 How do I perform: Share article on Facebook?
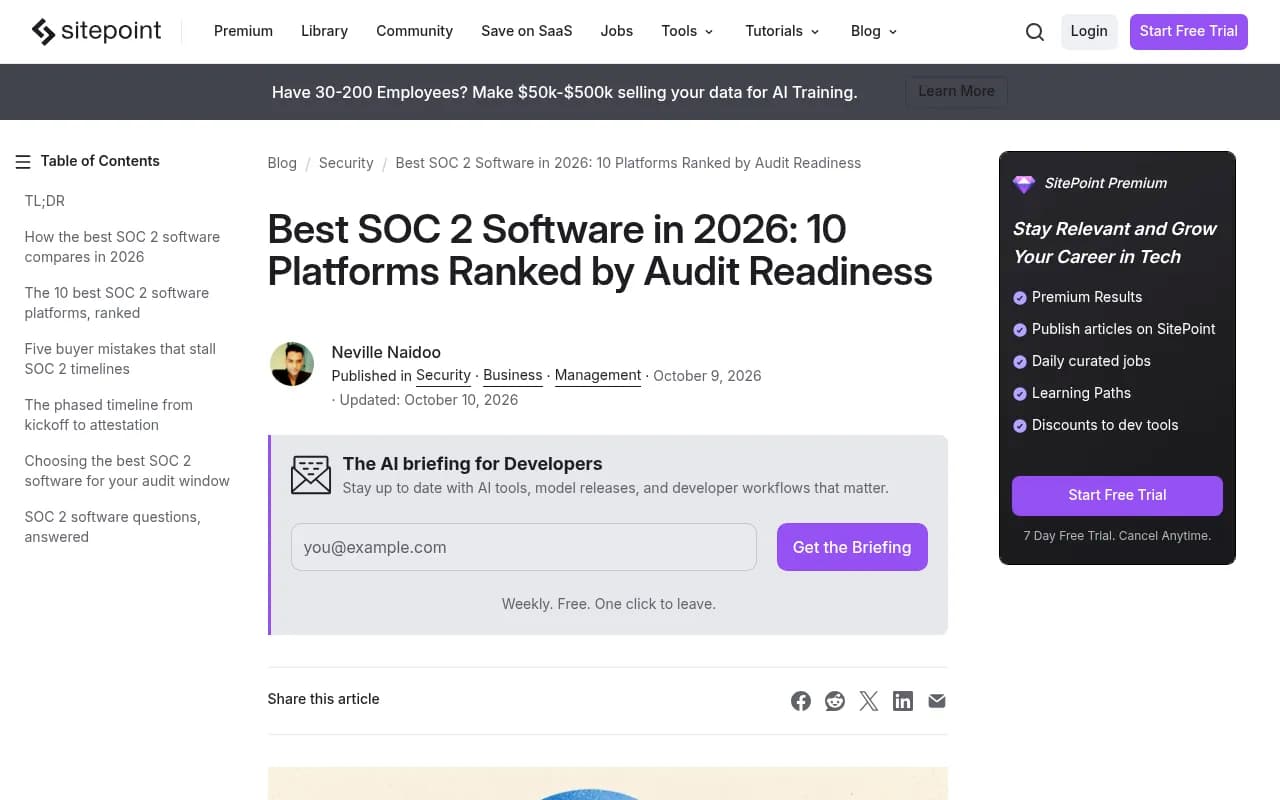[x=801, y=701]
